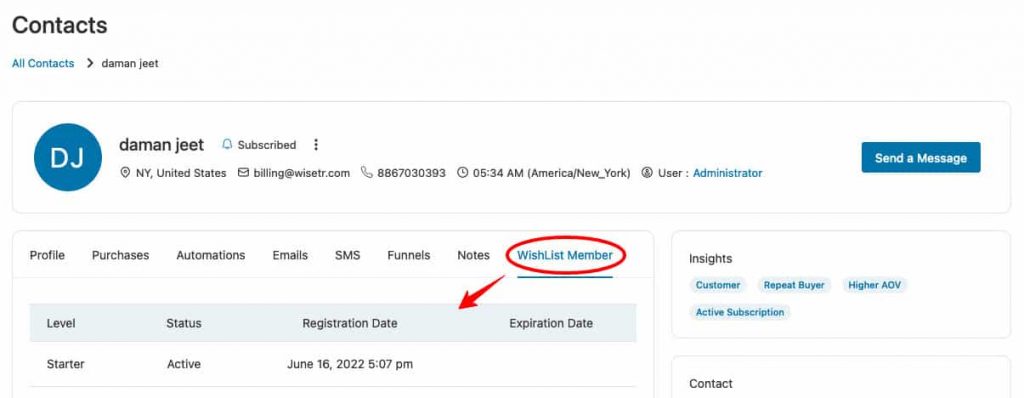
Task: Open the Notes tab
Action: point(473,256)
